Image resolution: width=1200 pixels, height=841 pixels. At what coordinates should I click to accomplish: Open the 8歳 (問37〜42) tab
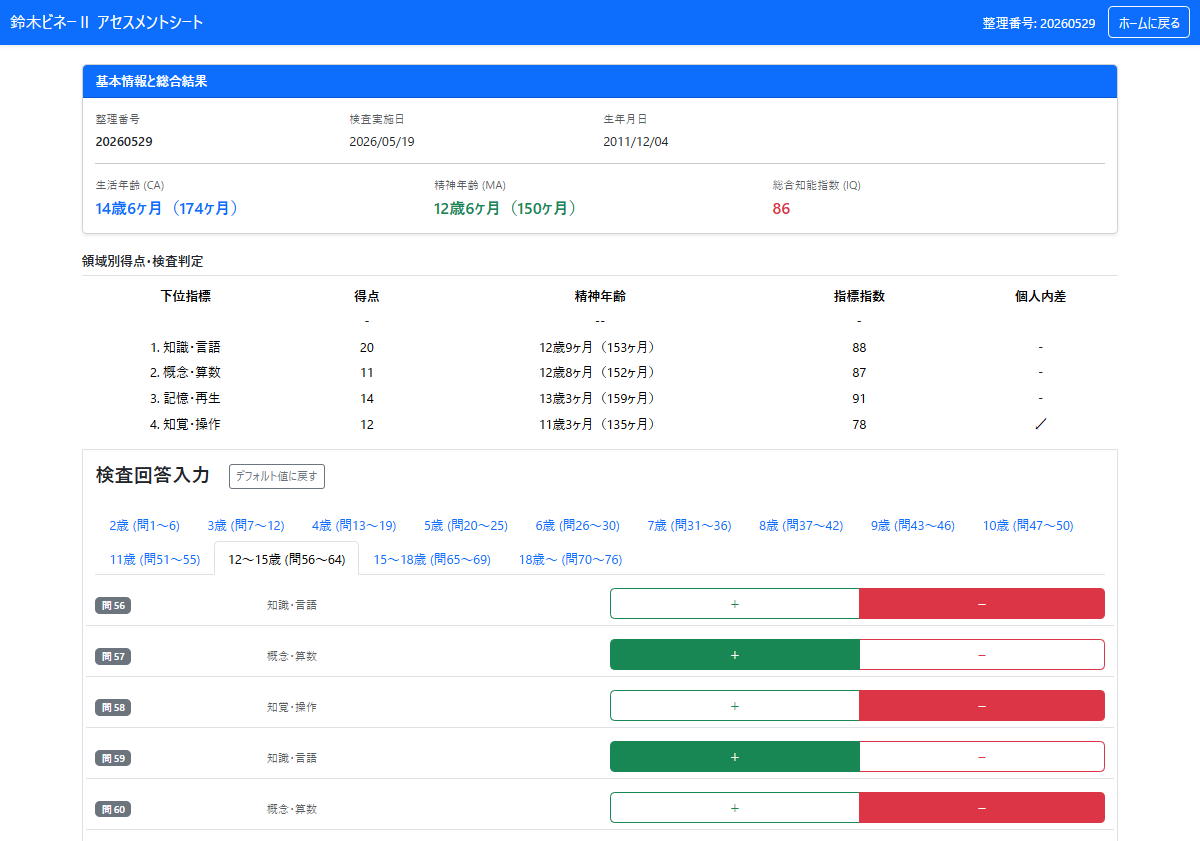801,525
